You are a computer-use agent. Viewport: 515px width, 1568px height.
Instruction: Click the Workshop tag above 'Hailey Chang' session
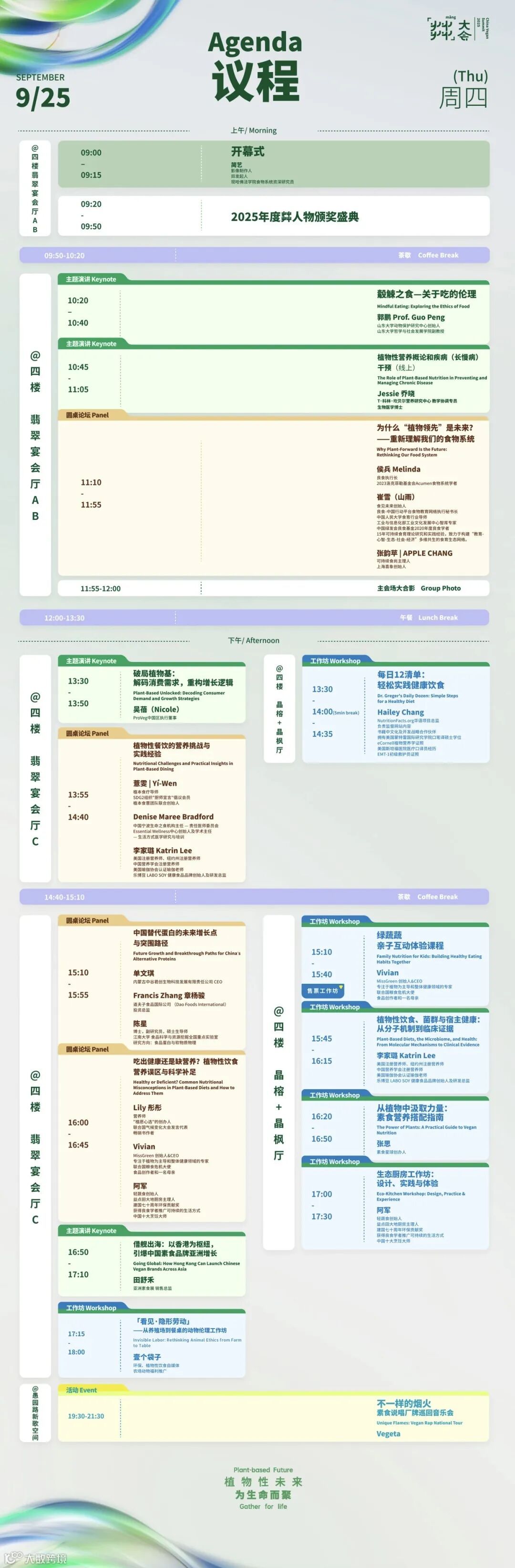pos(335,661)
